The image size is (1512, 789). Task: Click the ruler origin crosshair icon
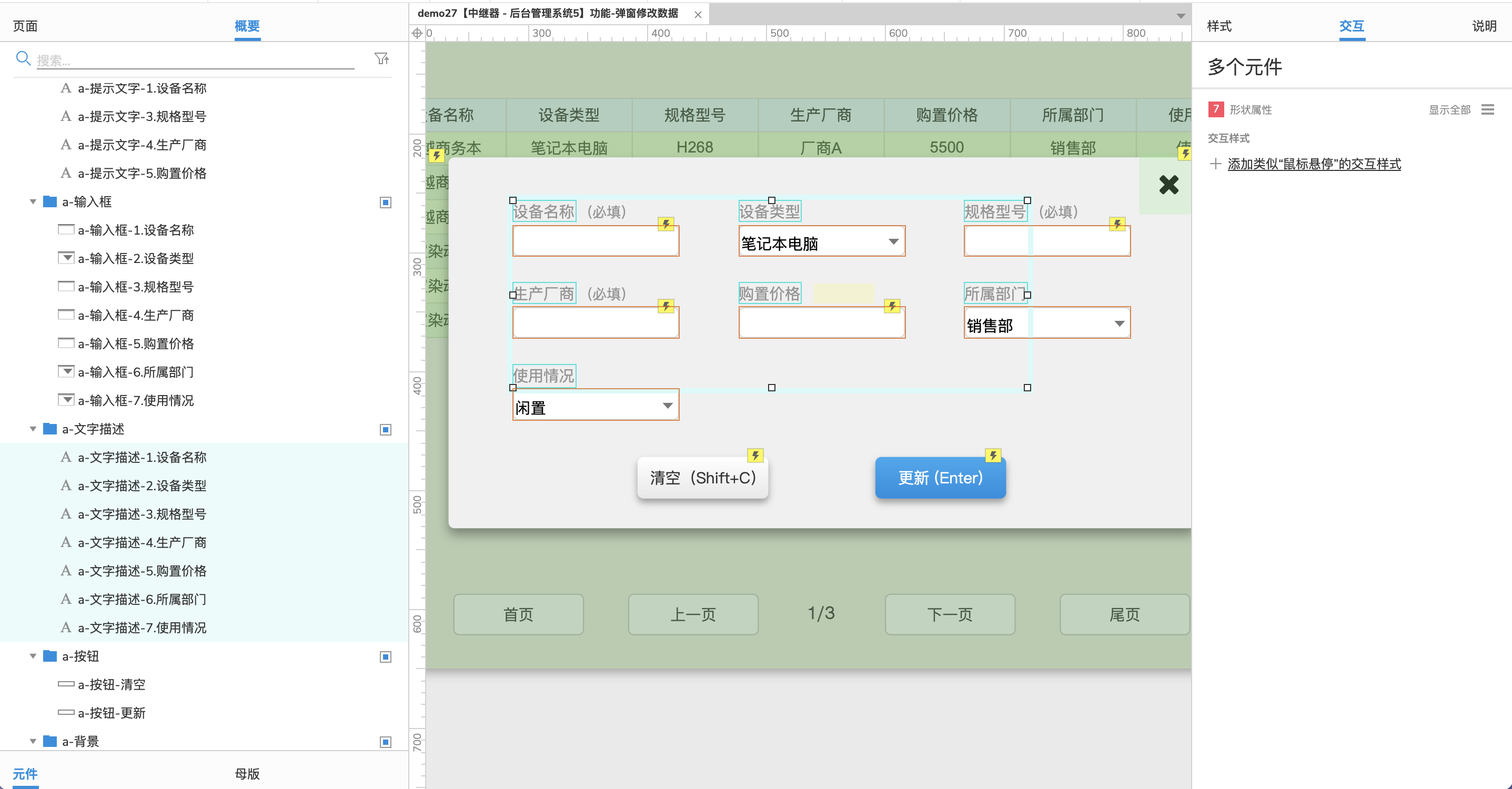tap(417, 33)
